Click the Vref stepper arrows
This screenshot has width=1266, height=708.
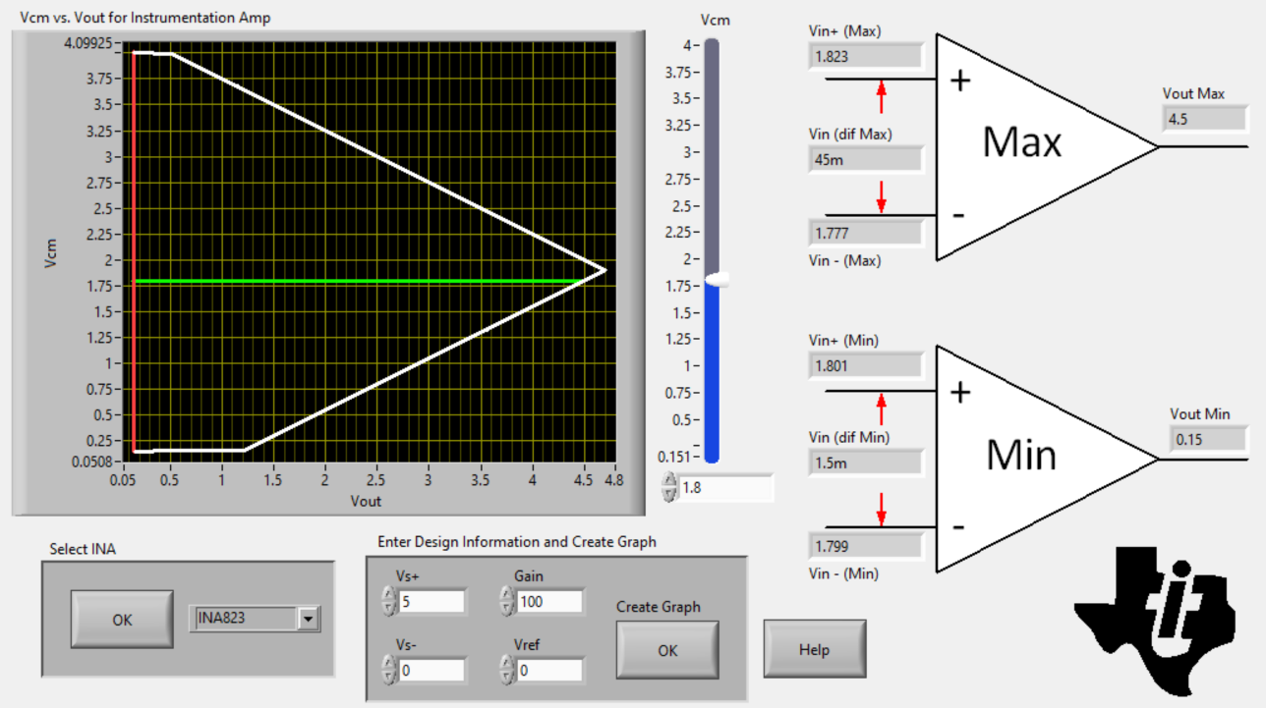(x=507, y=670)
